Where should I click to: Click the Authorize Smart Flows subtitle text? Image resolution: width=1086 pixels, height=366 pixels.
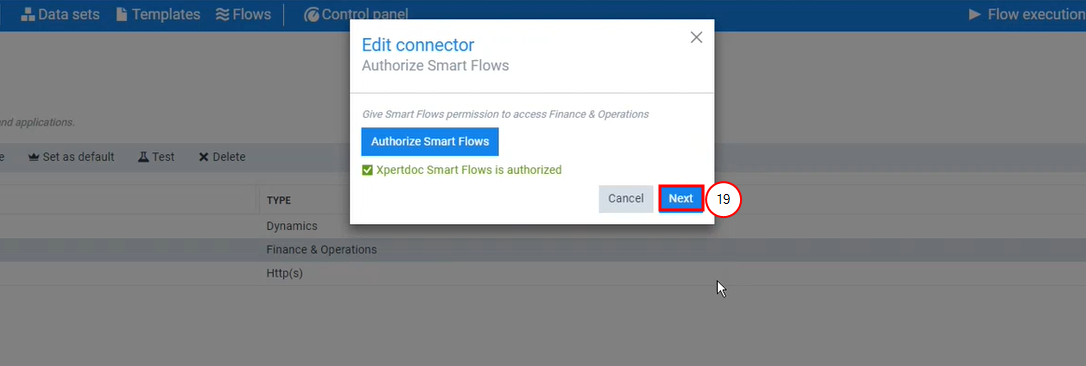(x=436, y=66)
